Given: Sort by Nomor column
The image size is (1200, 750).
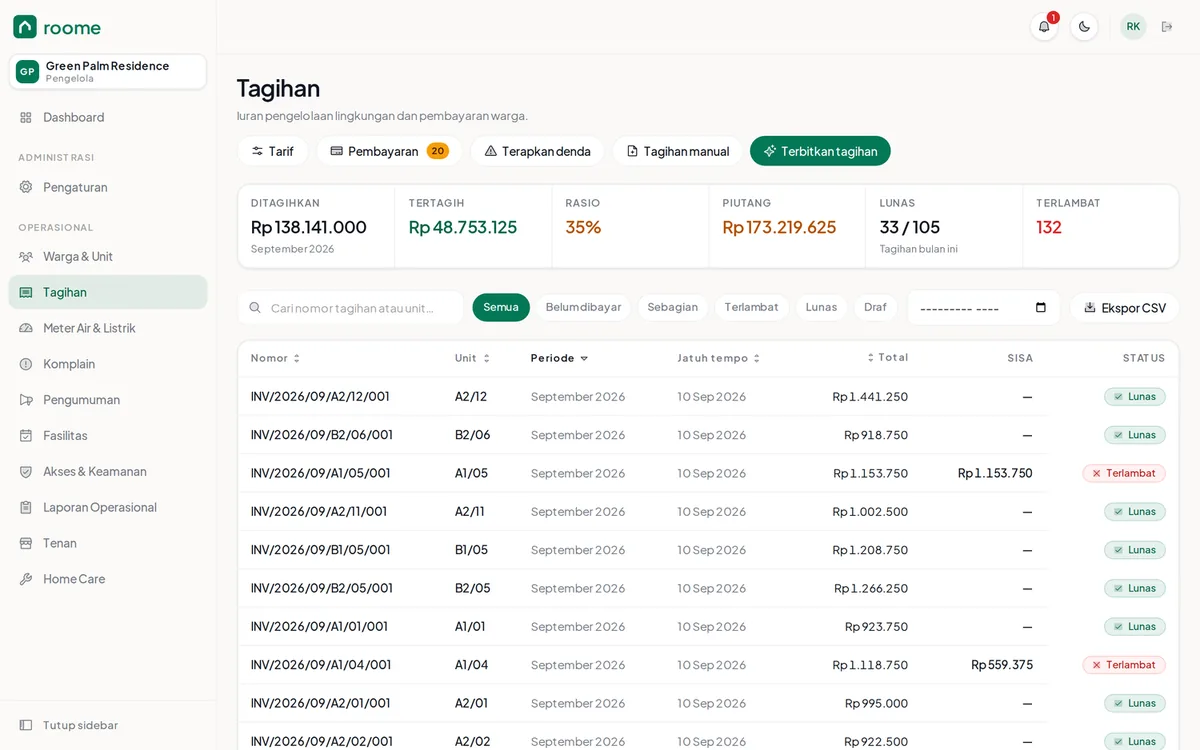Looking at the screenshot, I should (x=275, y=358).
